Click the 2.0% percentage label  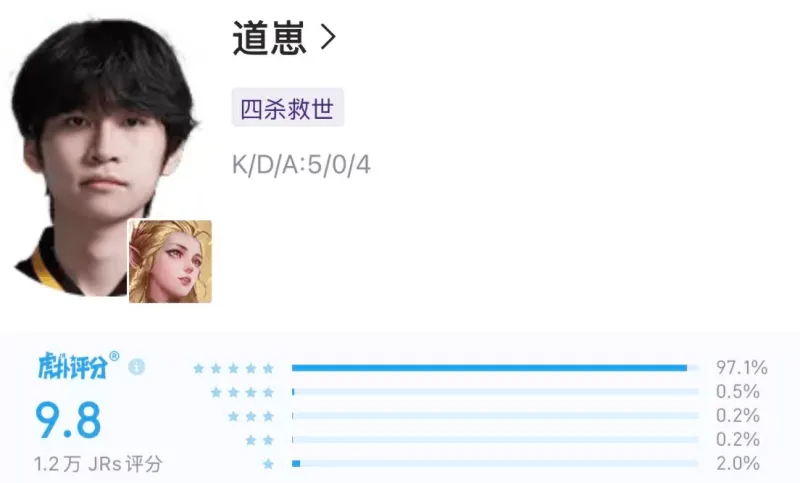(738, 463)
